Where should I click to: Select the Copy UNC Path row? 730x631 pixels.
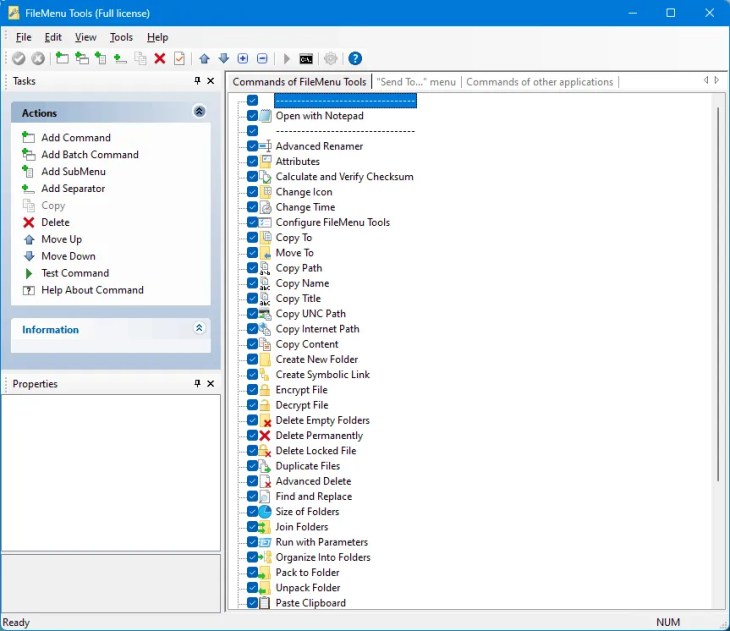pos(311,314)
